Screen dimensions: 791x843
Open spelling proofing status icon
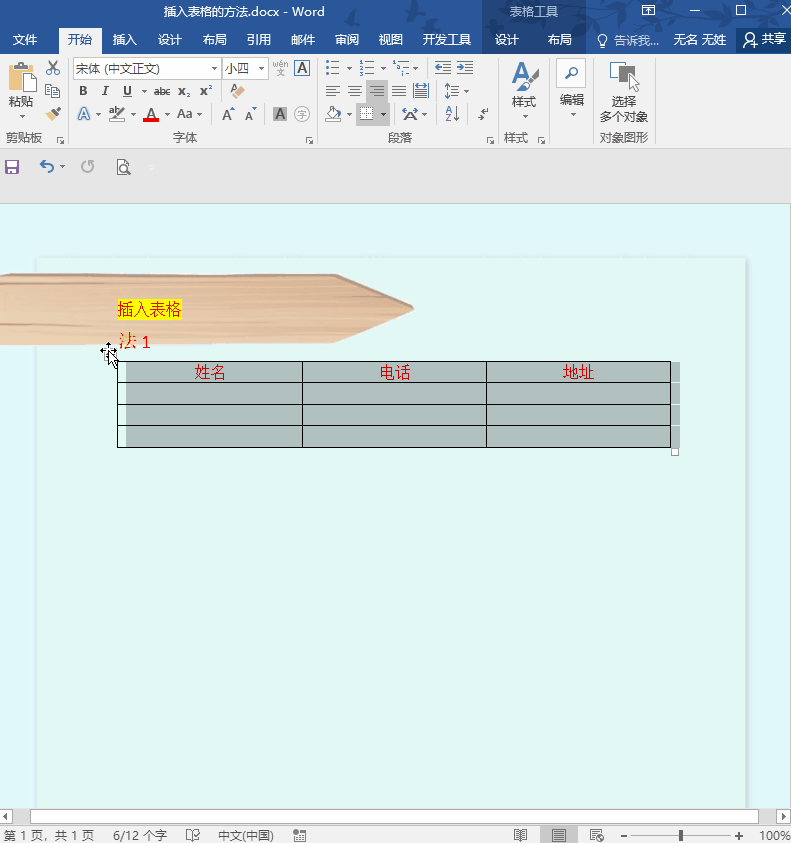click(x=193, y=835)
